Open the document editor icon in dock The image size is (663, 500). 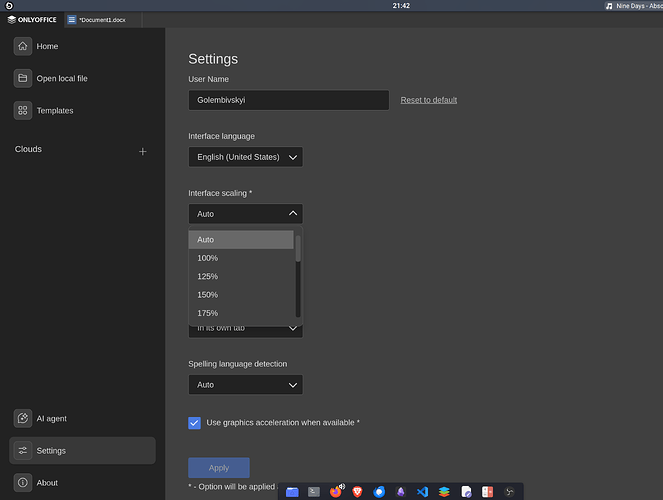[x=466, y=492]
